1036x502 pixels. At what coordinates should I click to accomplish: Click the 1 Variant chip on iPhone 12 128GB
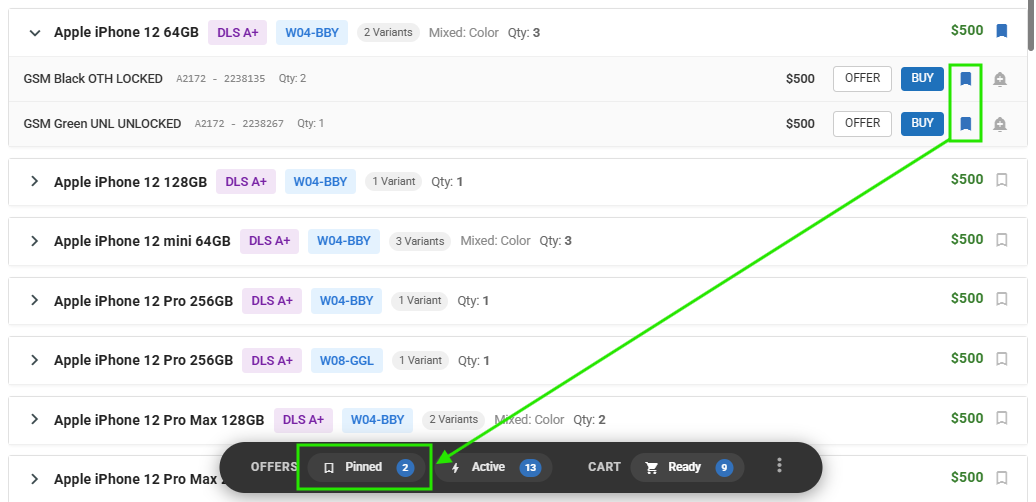[x=394, y=182]
